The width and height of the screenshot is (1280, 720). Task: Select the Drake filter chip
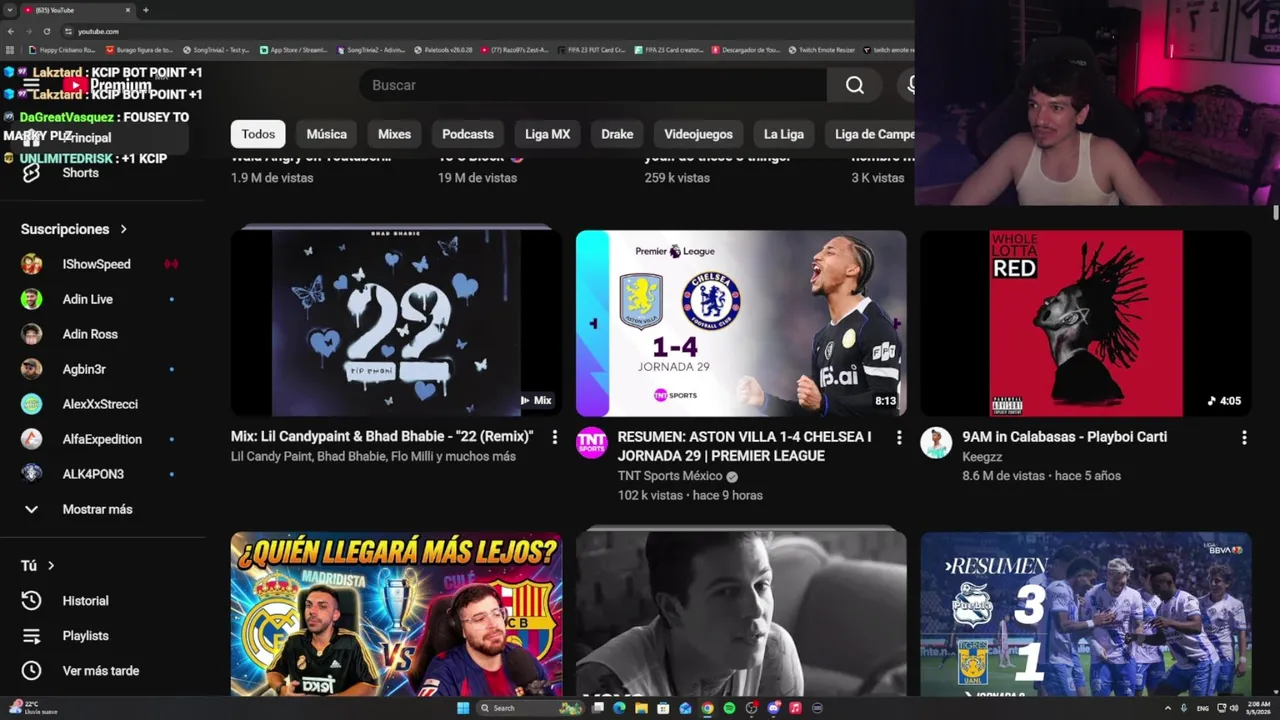(x=617, y=134)
